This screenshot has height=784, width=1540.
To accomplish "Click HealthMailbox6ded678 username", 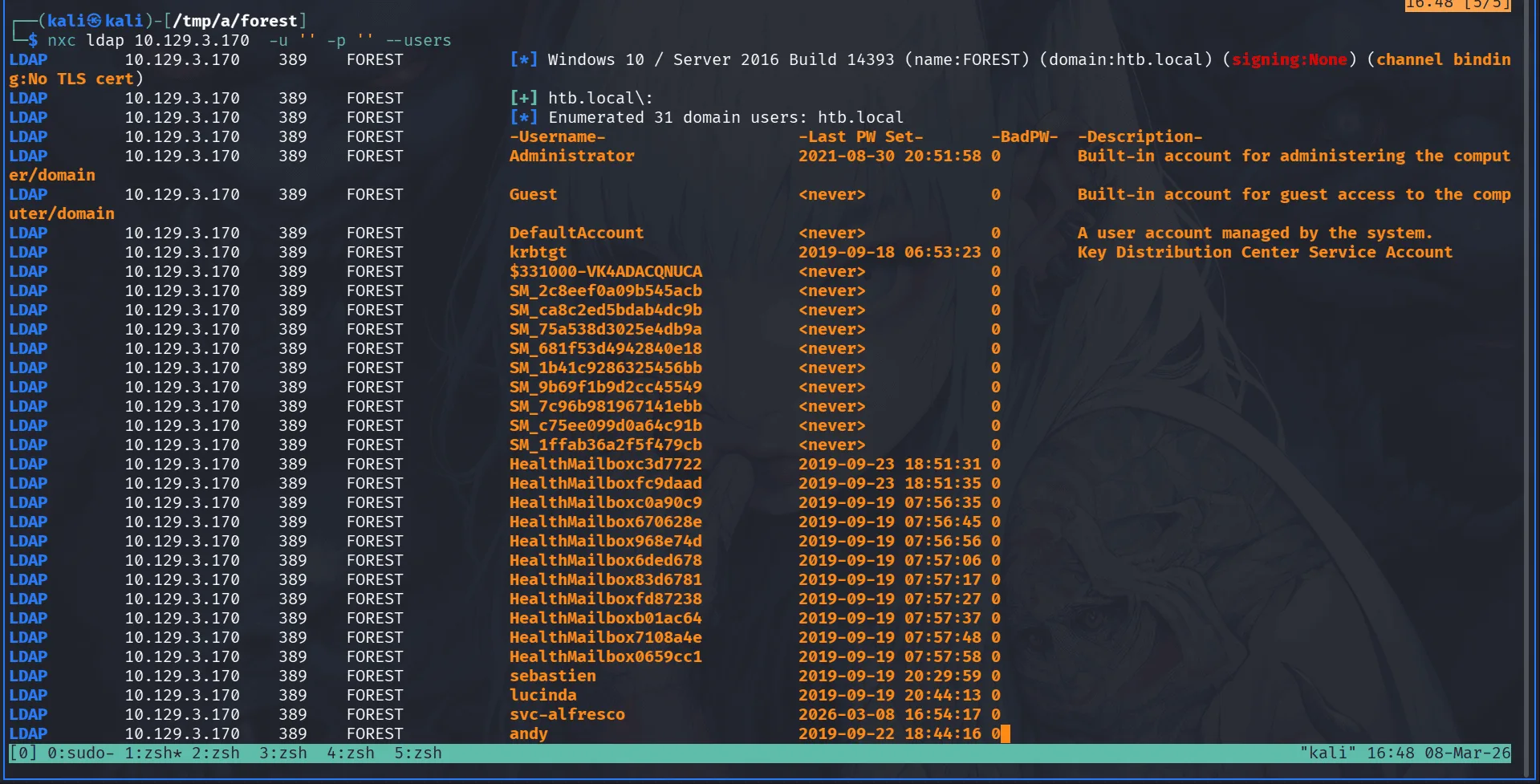I will coord(605,560).
